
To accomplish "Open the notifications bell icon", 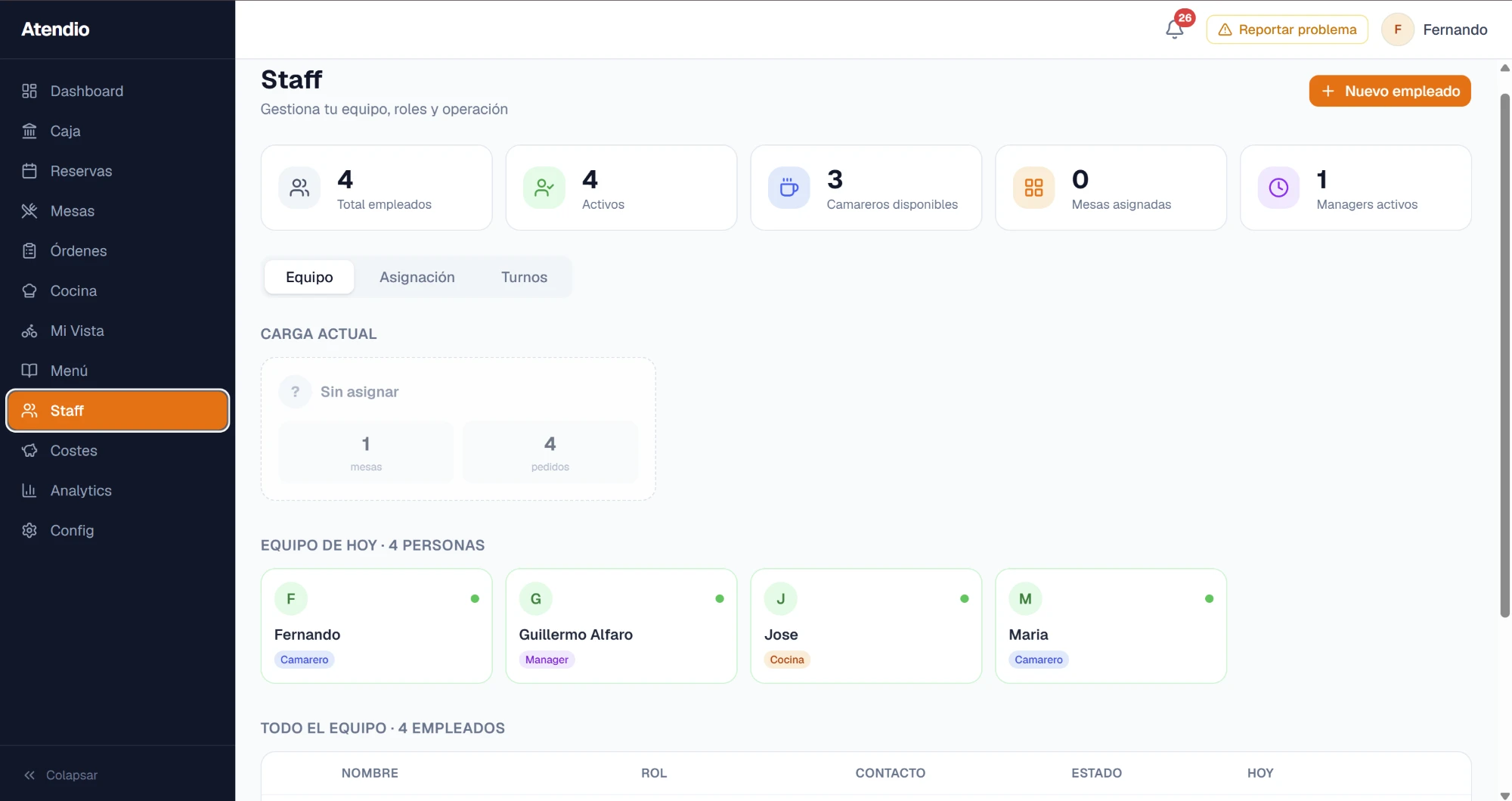I will click(x=1174, y=29).
